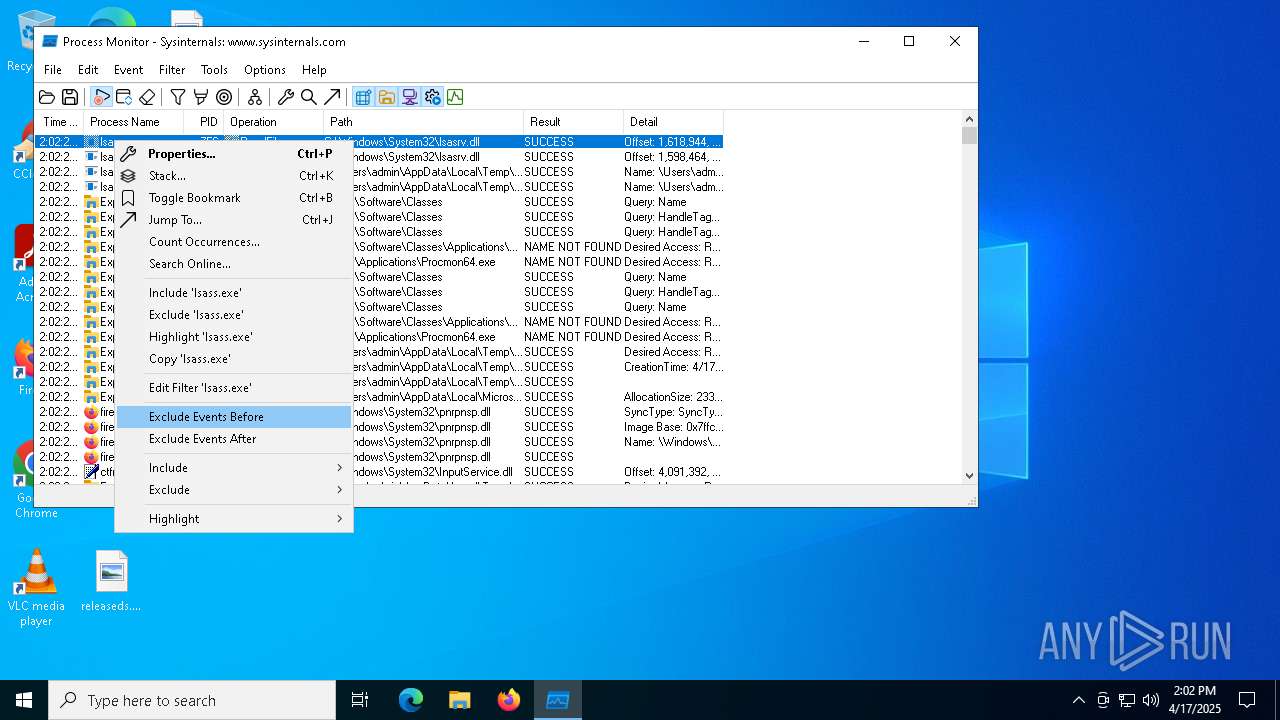This screenshot has height=720, width=1280.
Task: Choose Stack... in the context menu
Action: click(233, 176)
